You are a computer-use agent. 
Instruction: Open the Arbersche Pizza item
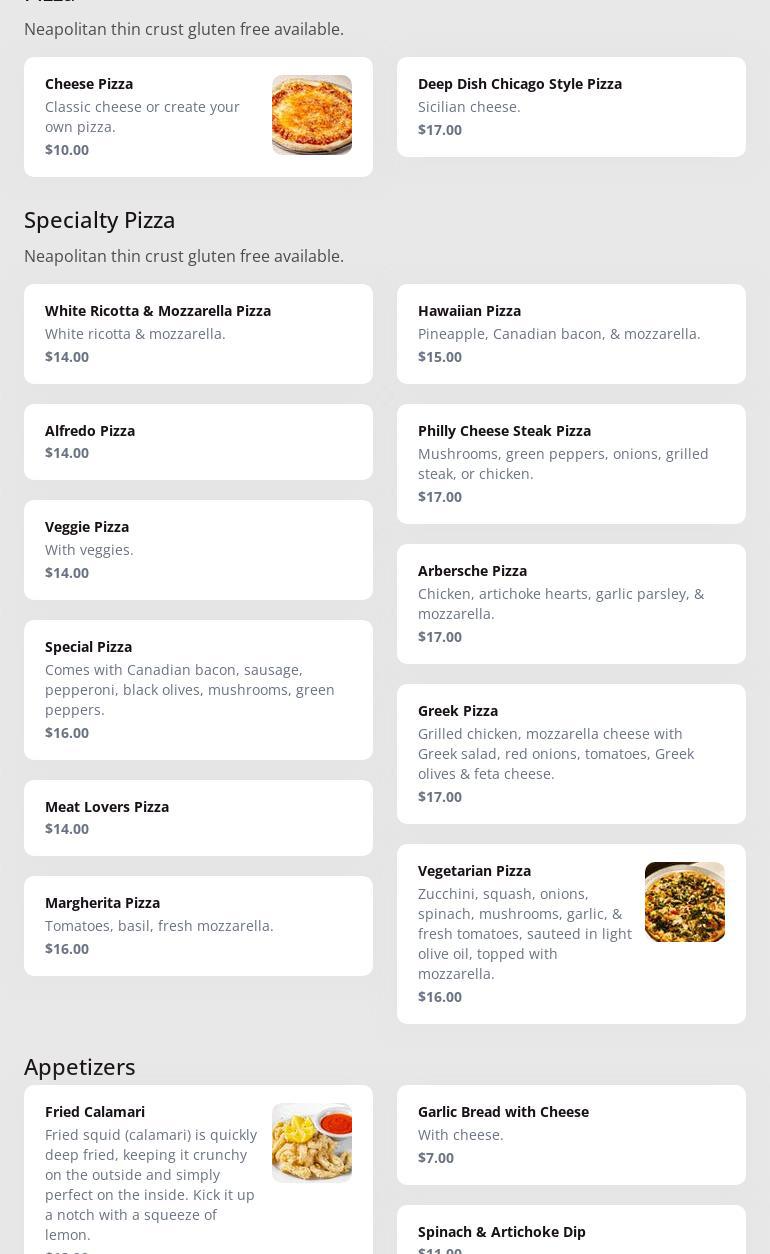[570, 603]
